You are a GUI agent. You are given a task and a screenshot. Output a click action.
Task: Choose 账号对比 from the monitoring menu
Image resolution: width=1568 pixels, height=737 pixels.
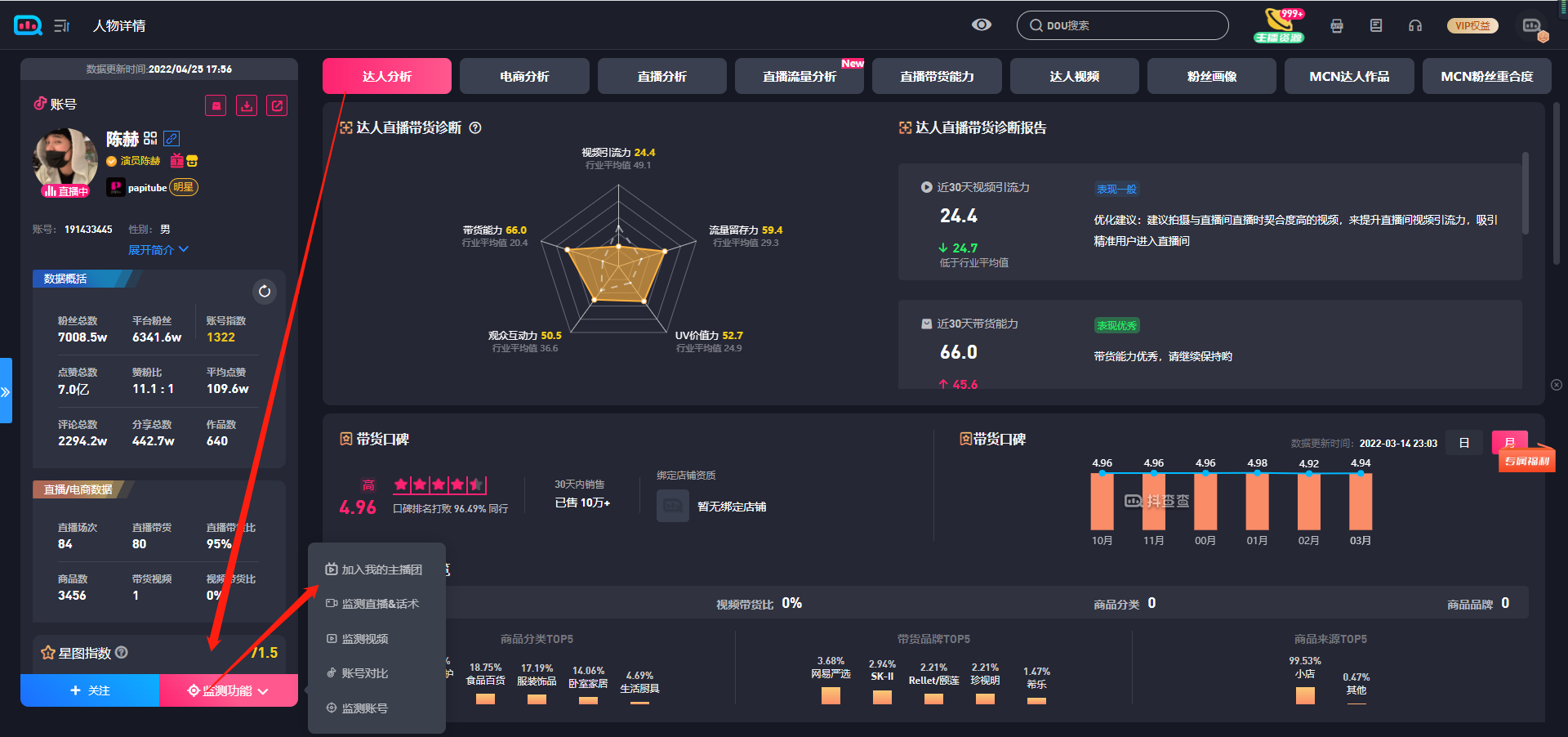[365, 673]
